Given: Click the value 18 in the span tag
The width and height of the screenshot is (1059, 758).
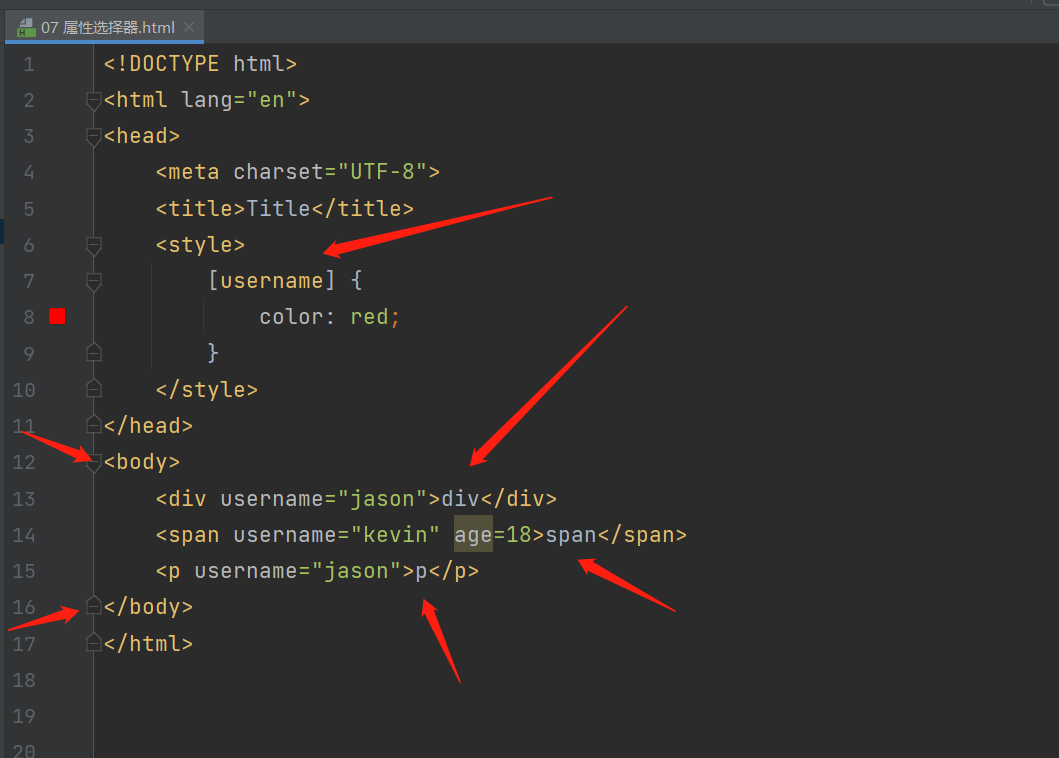Looking at the screenshot, I should pyautogui.click(x=519, y=534).
